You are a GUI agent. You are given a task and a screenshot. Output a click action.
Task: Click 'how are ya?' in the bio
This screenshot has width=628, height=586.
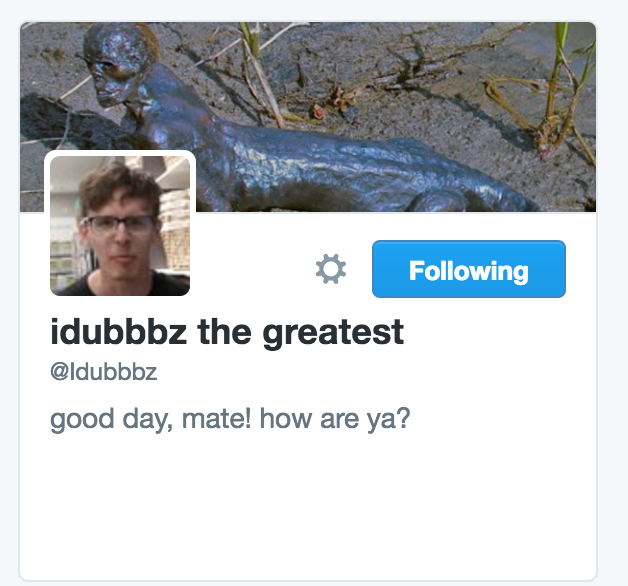click(335, 419)
